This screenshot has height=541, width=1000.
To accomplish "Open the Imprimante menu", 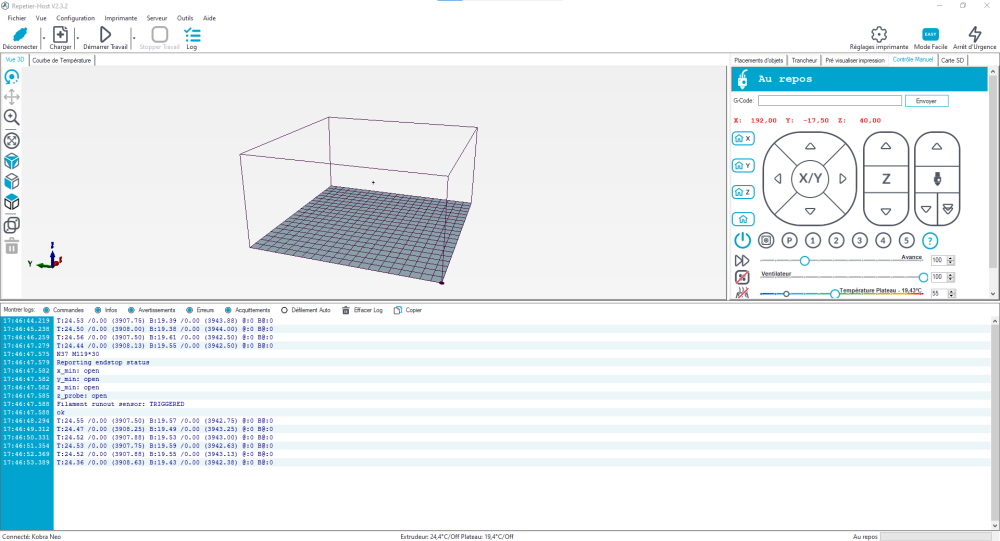I will point(121,18).
